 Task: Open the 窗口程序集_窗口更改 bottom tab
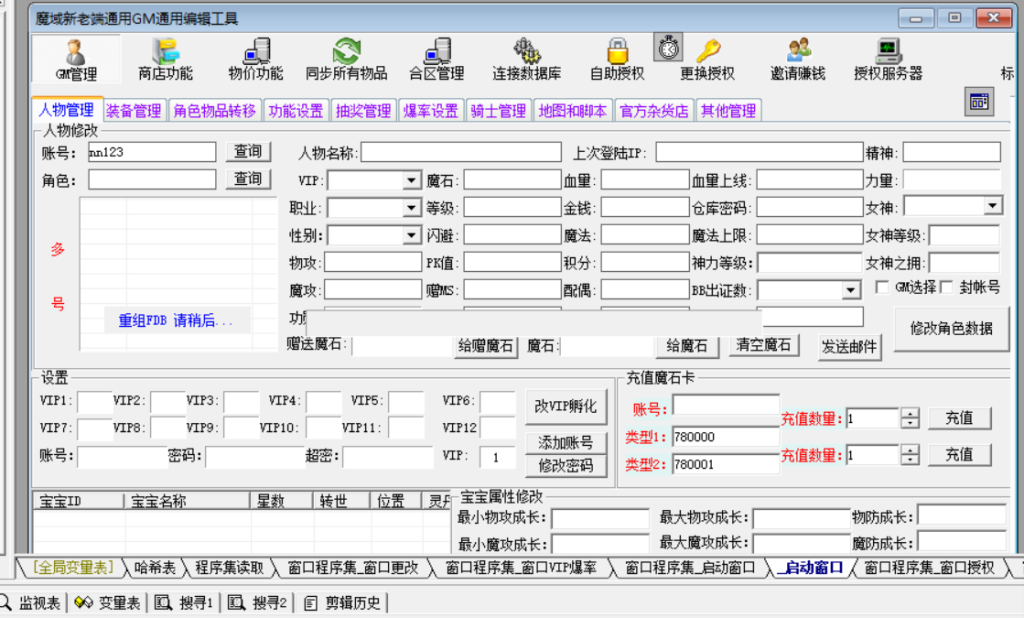click(x=353, y=568)
